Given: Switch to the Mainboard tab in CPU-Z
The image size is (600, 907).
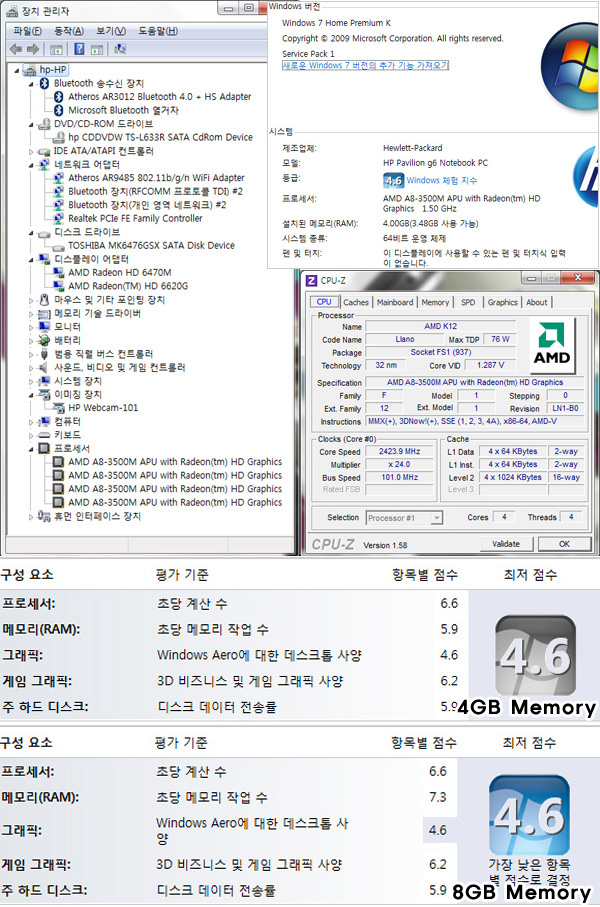Looking at the screenshot, I should click(395, 302).
